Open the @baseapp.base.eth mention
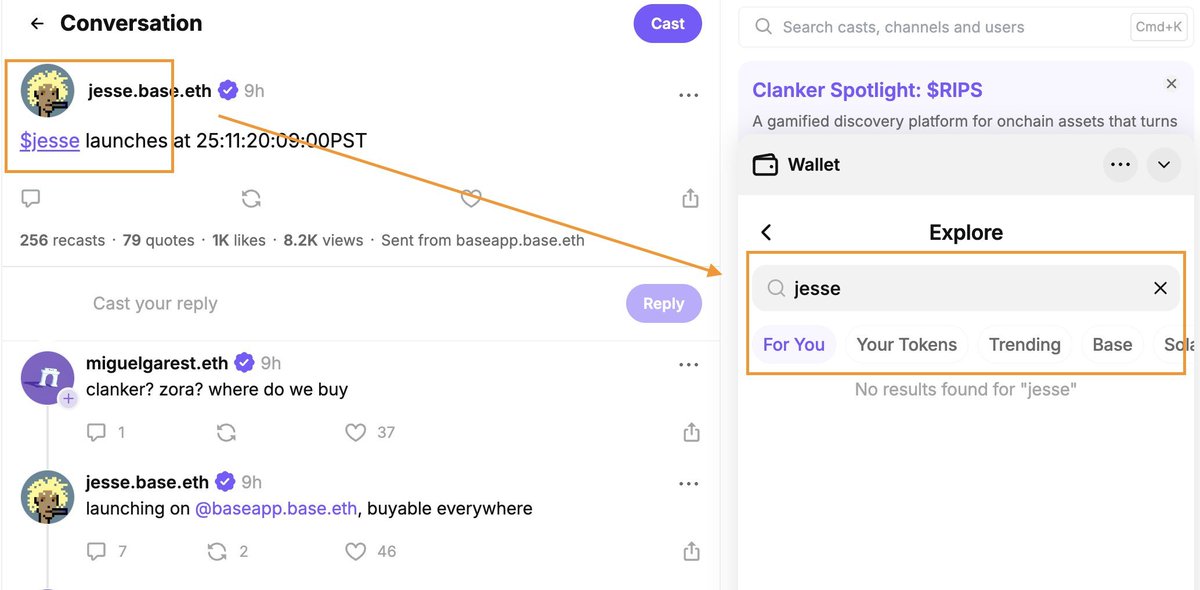This screenshot has height=590, width=1200. (276, 509)
